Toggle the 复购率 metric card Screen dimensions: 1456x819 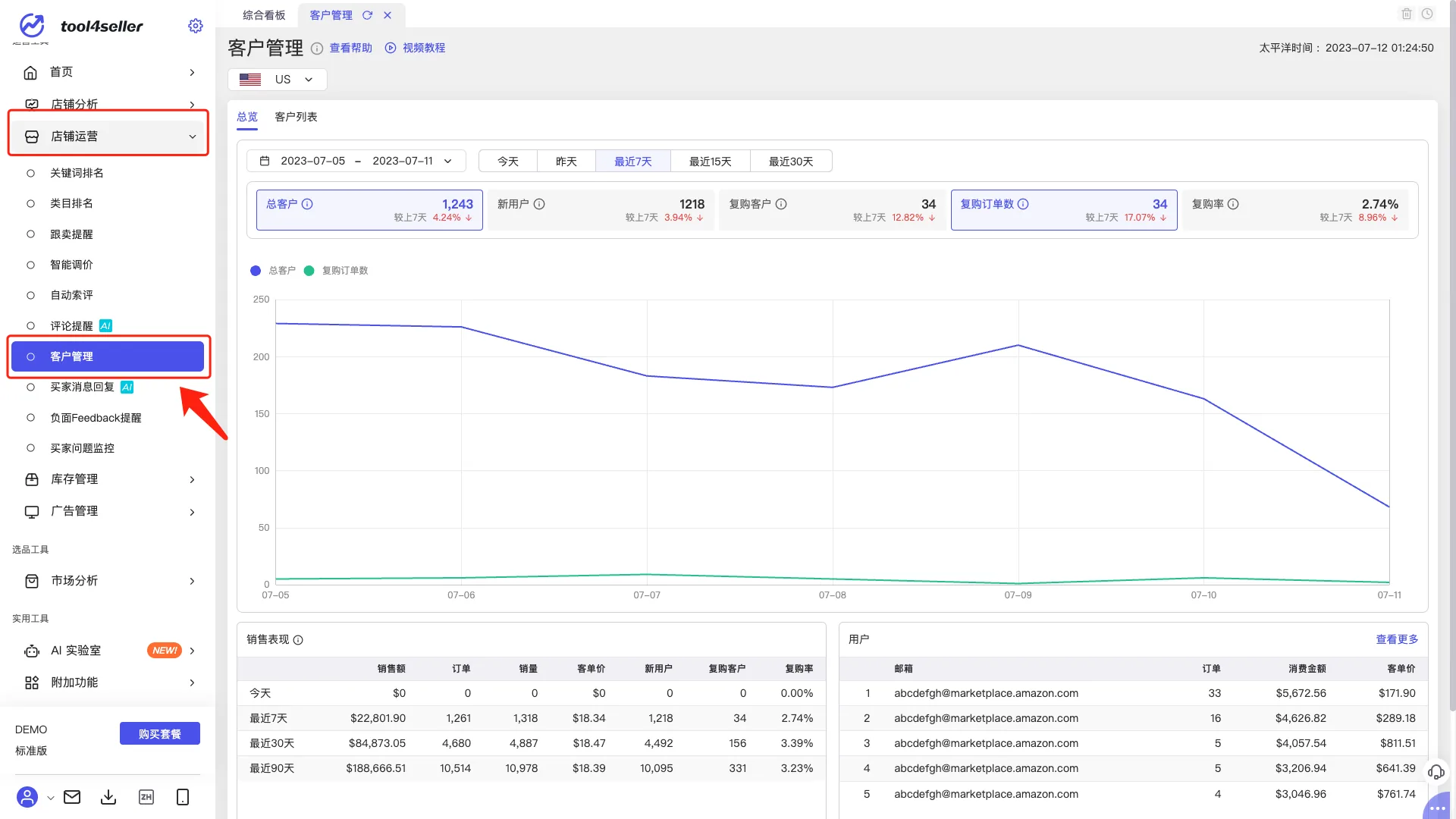pyautogui.click(x=1295, y=210)
